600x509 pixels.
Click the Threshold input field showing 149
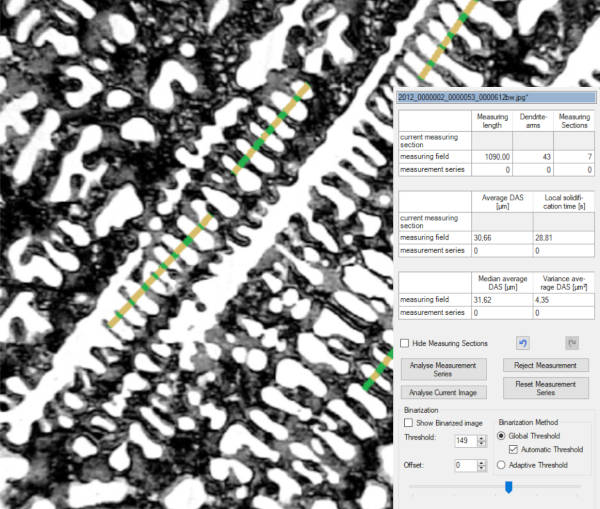(x=466, y=441)
